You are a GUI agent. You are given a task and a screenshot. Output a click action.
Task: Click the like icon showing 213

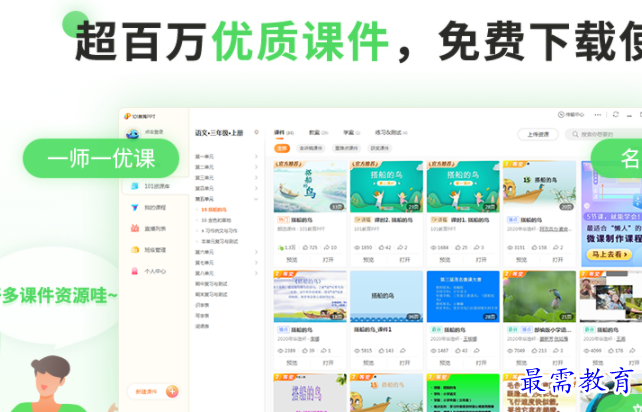(535, 351)
